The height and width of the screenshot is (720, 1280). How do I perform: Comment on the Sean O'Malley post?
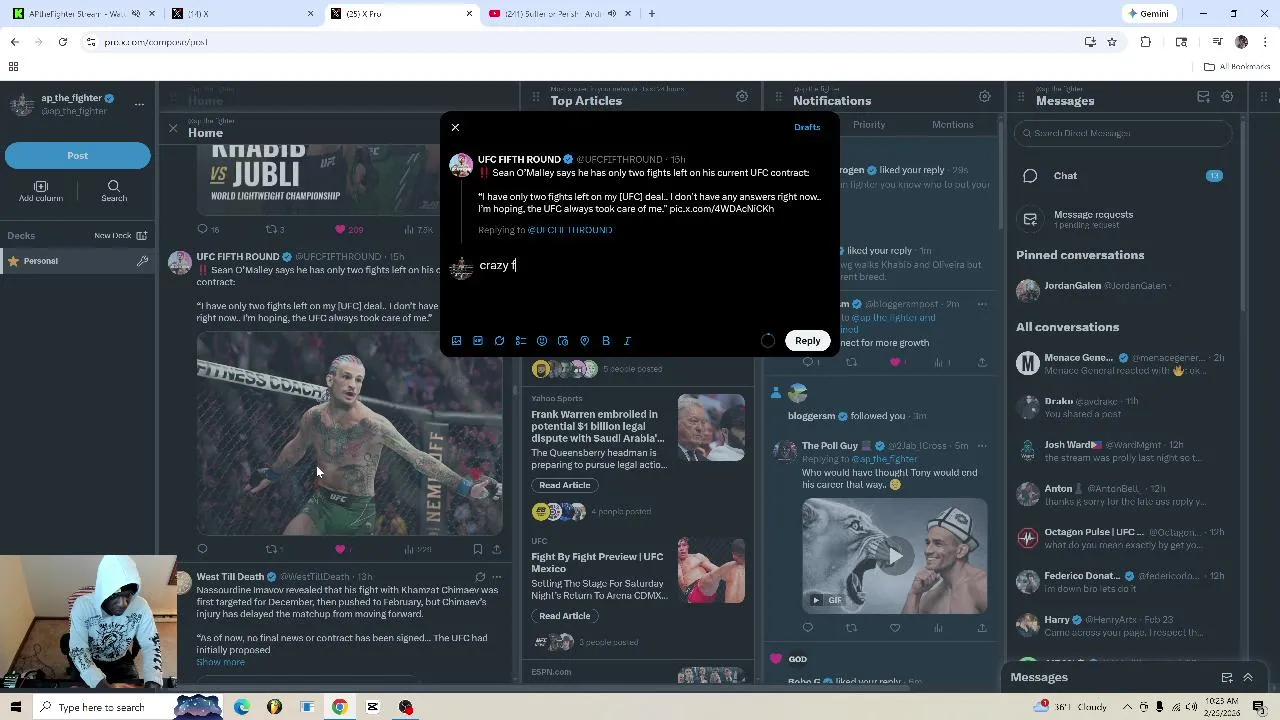coord(202,549)
